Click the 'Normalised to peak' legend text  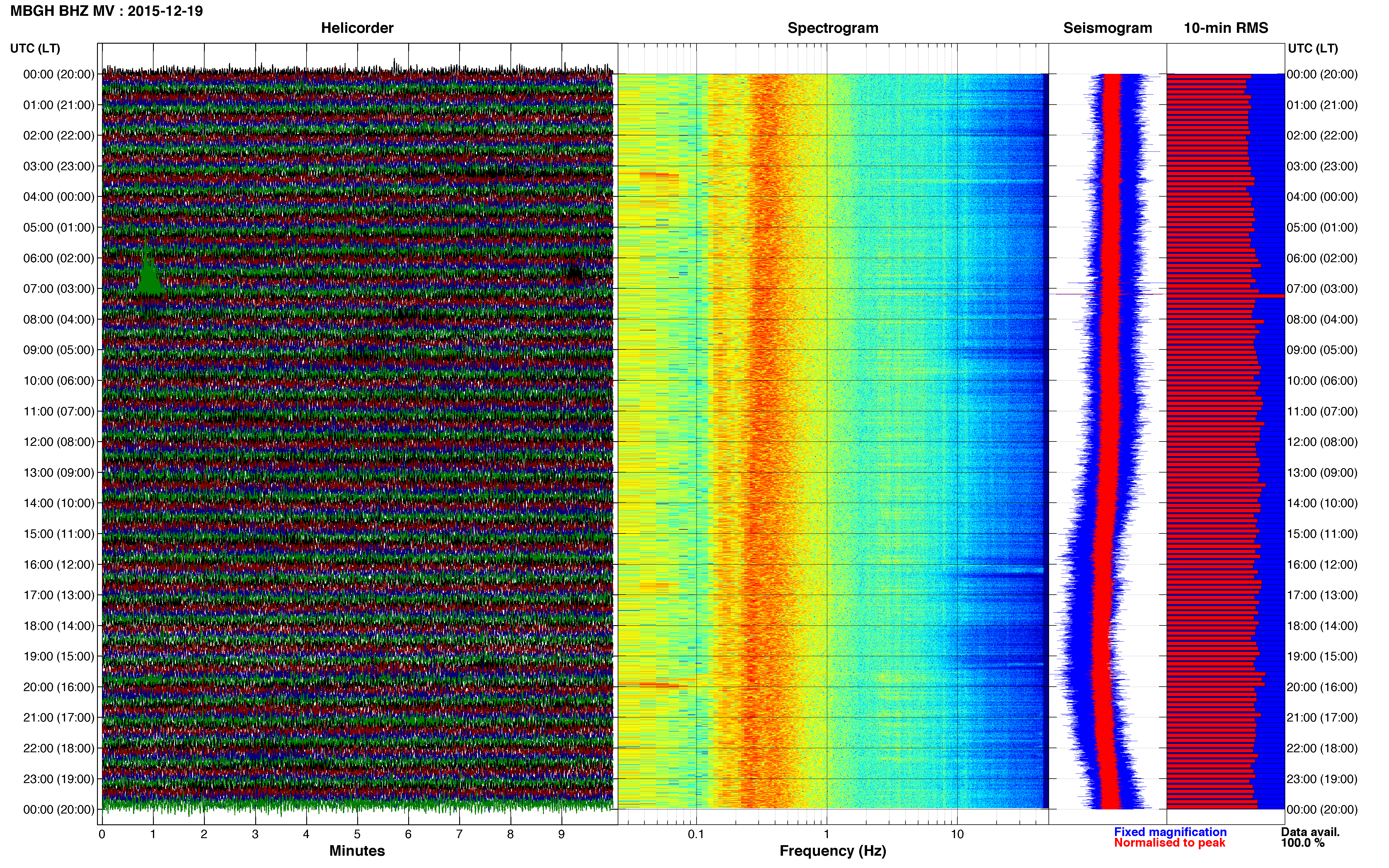[x=1170, y=843]
